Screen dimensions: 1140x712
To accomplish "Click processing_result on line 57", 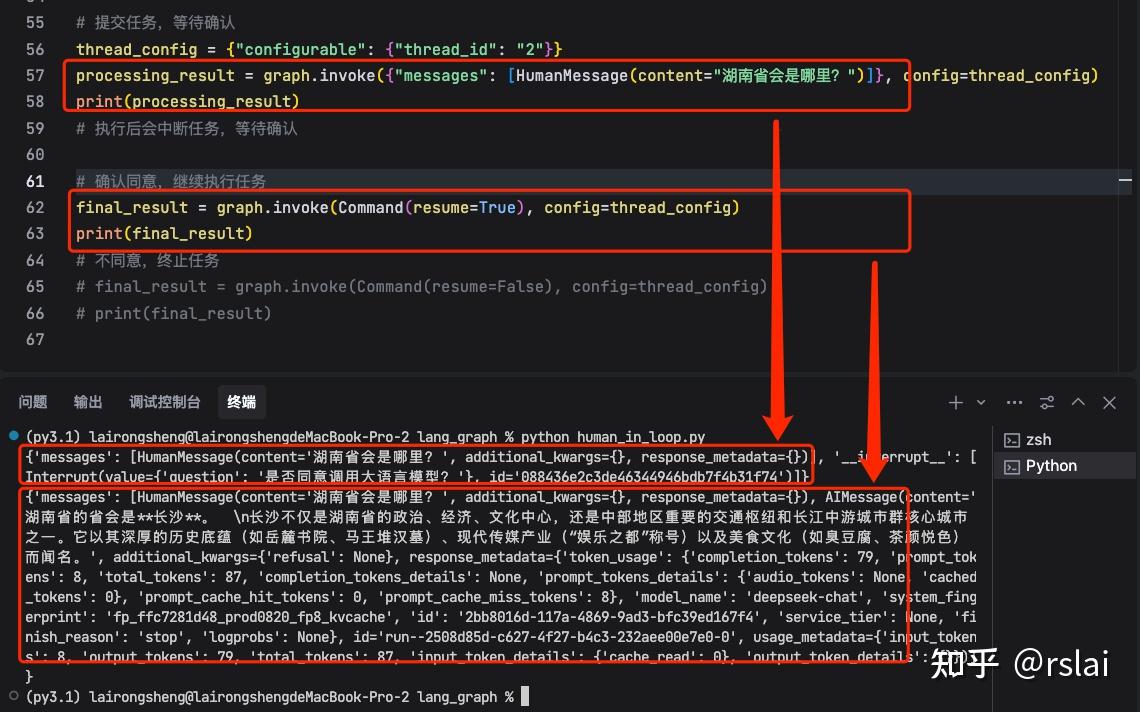I will [x=156, y=76].
